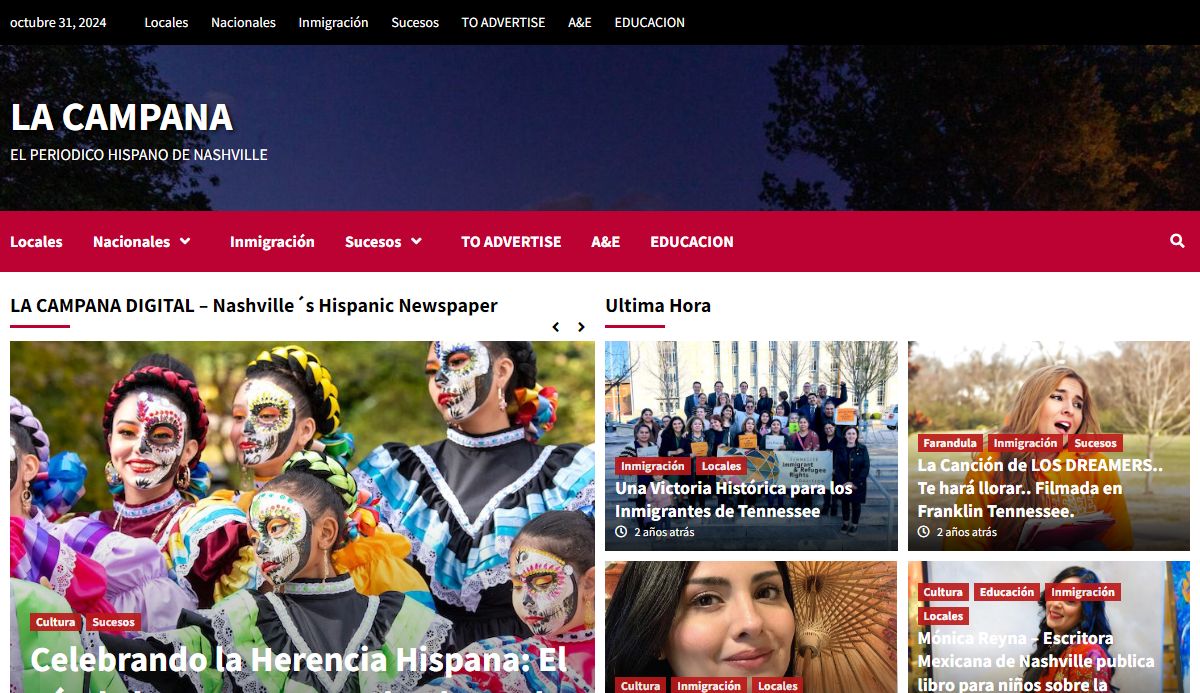The height and width of the screenshot is (693, 1200).
Task: Open Una Victoria Histórica para los Inmigrantes article
Action: click(734, 499)
